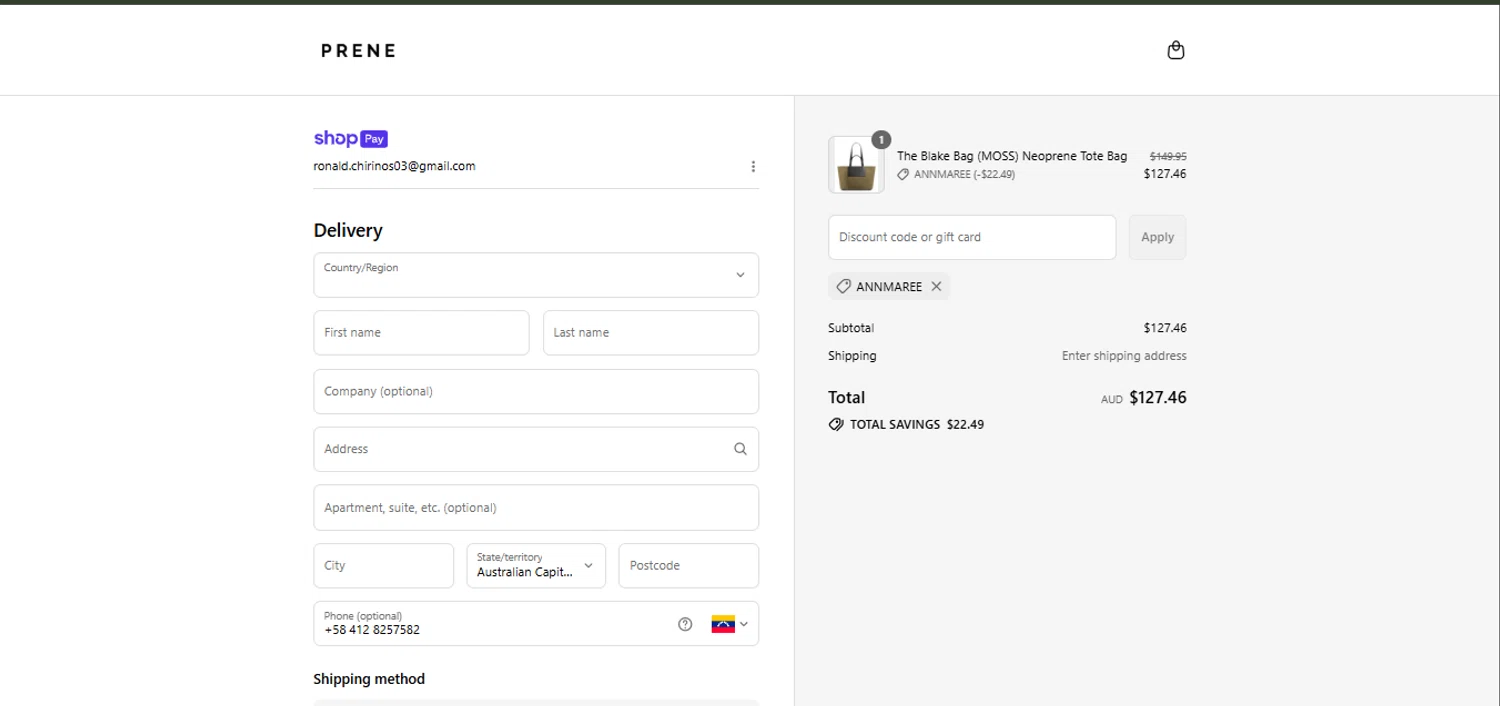Click the Shop Pay logo
Image resolution: width=1500 pixels, height=706 pixels.
[351, 139]
